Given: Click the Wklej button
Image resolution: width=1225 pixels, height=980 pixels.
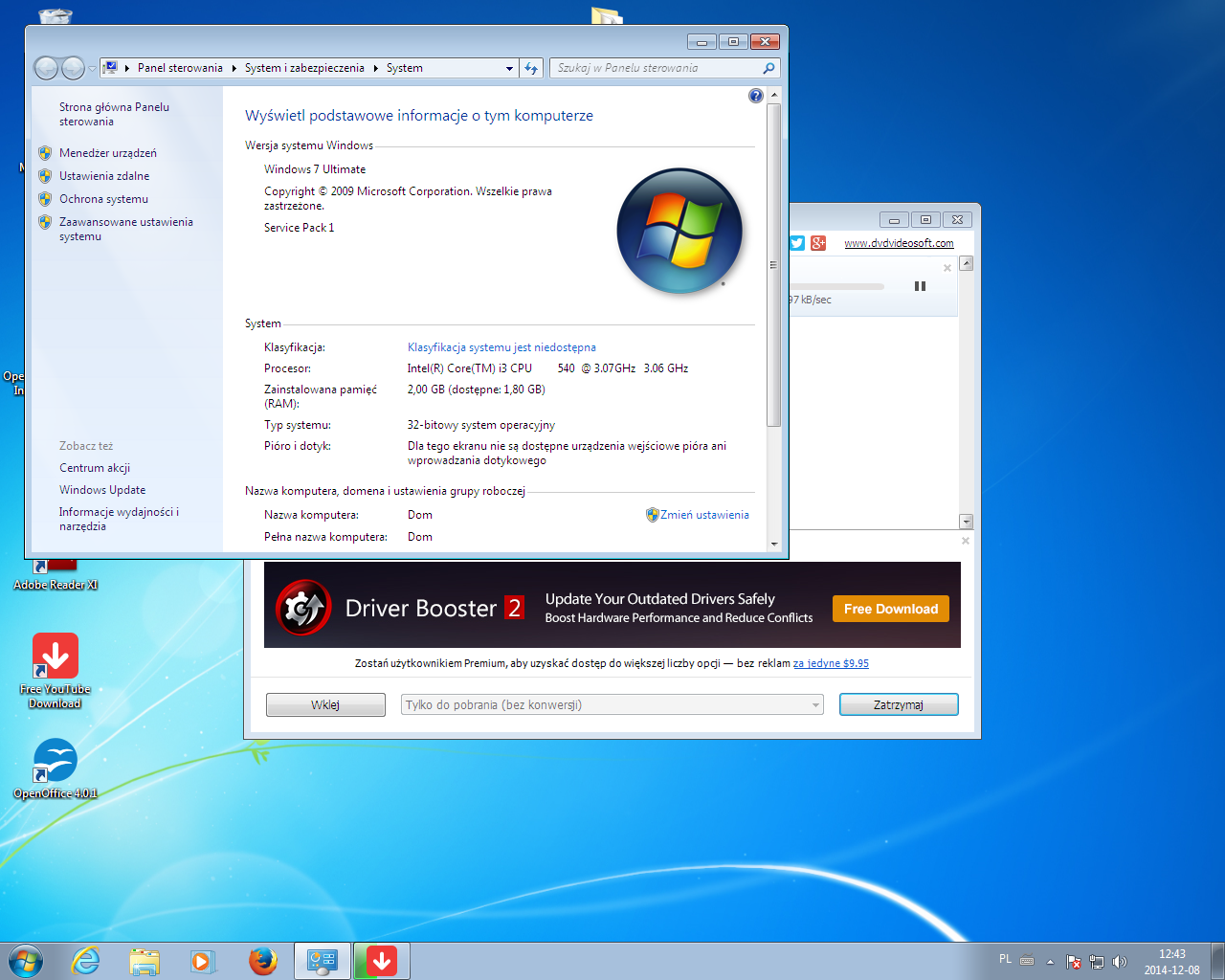Looking at the screenshot, I should click(x=325, y=705).
